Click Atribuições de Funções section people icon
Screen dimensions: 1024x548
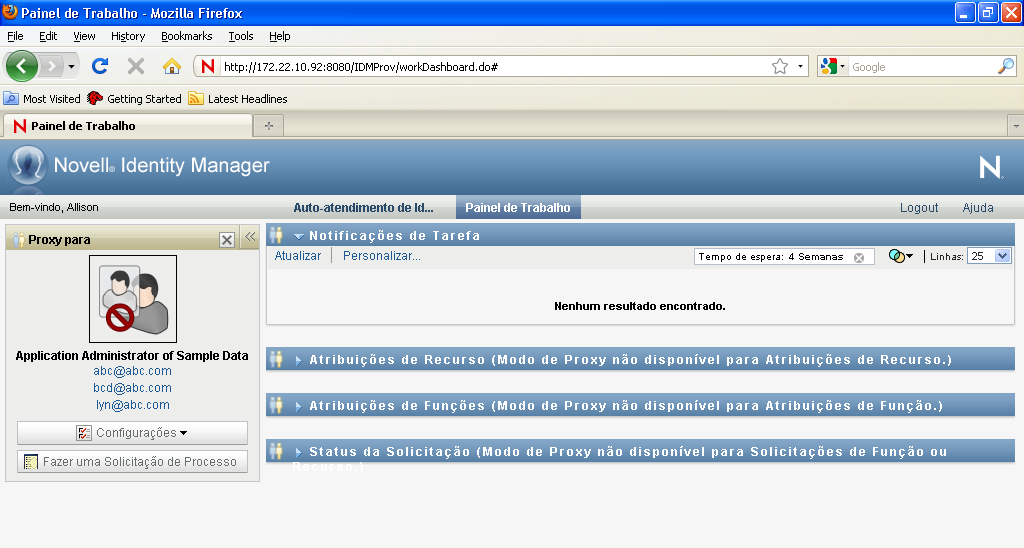coord(276,406)
